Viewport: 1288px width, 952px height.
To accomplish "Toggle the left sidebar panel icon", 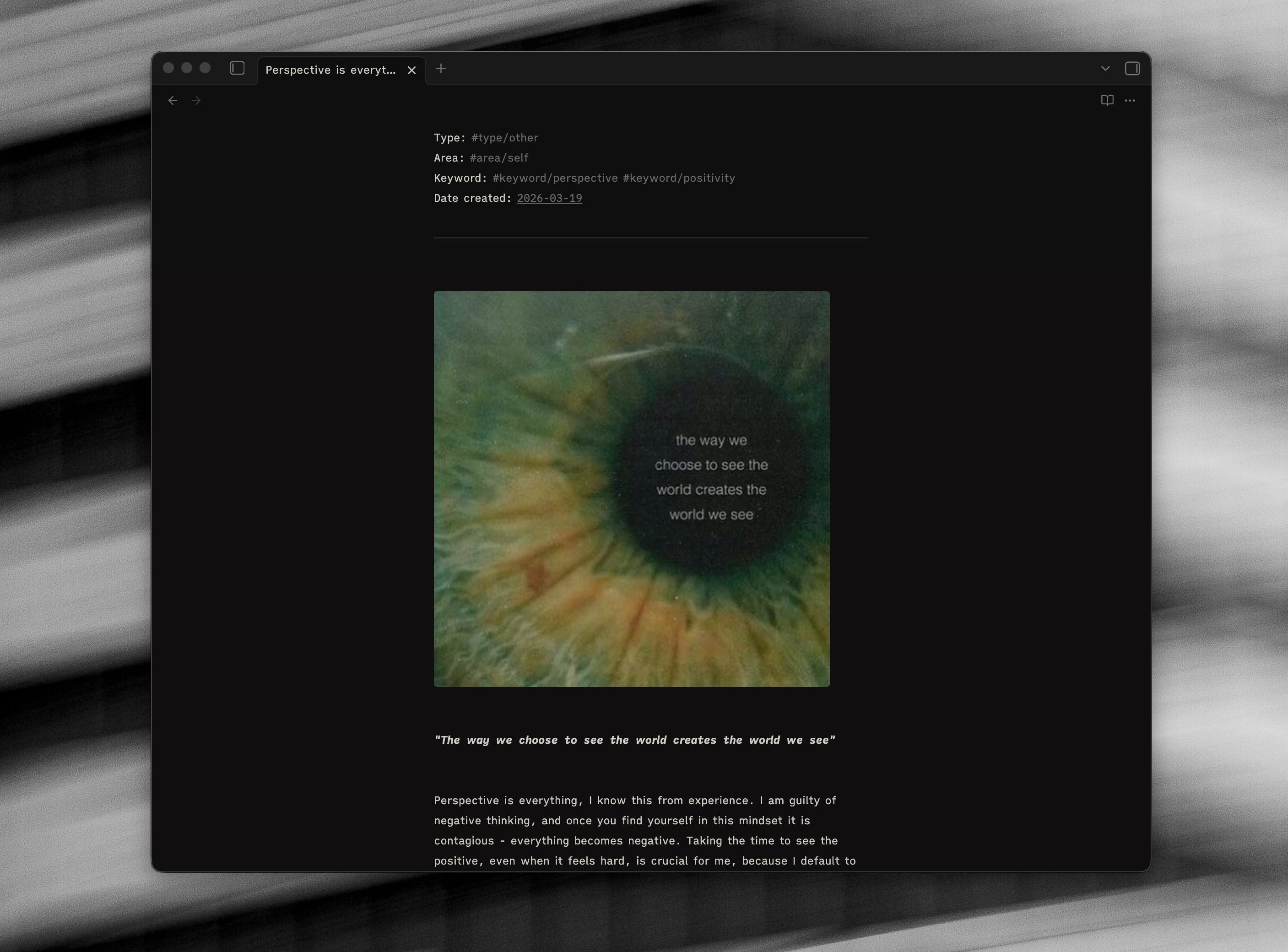I will click(237, 69).
